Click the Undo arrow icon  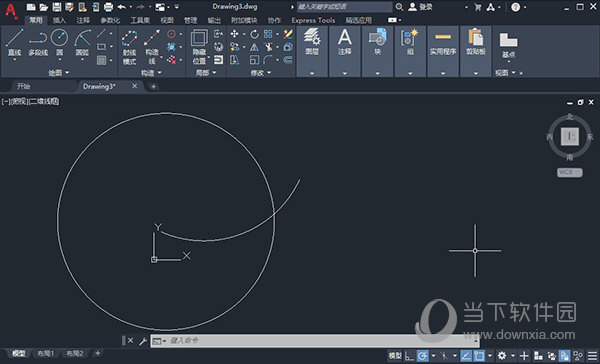coord(122,7)
